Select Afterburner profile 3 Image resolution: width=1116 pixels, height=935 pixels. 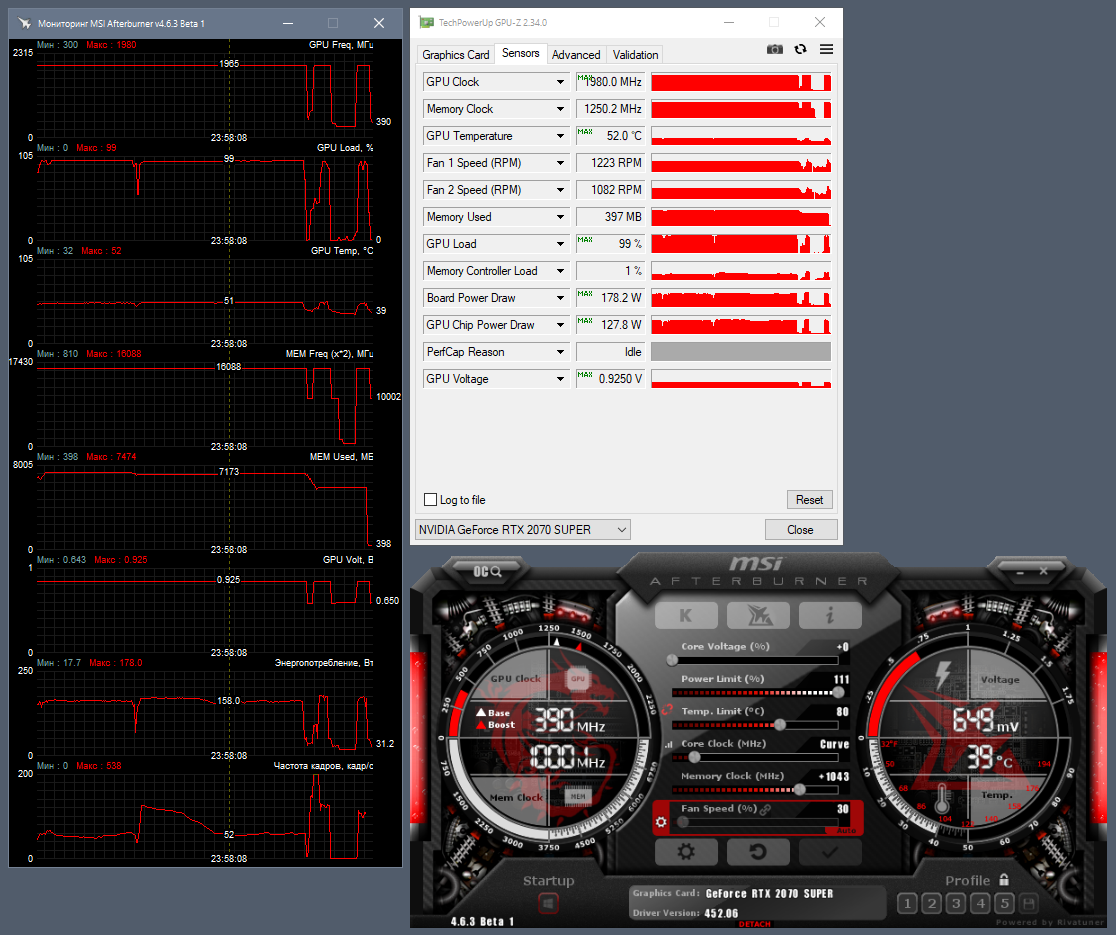click(x=956, y=904)
